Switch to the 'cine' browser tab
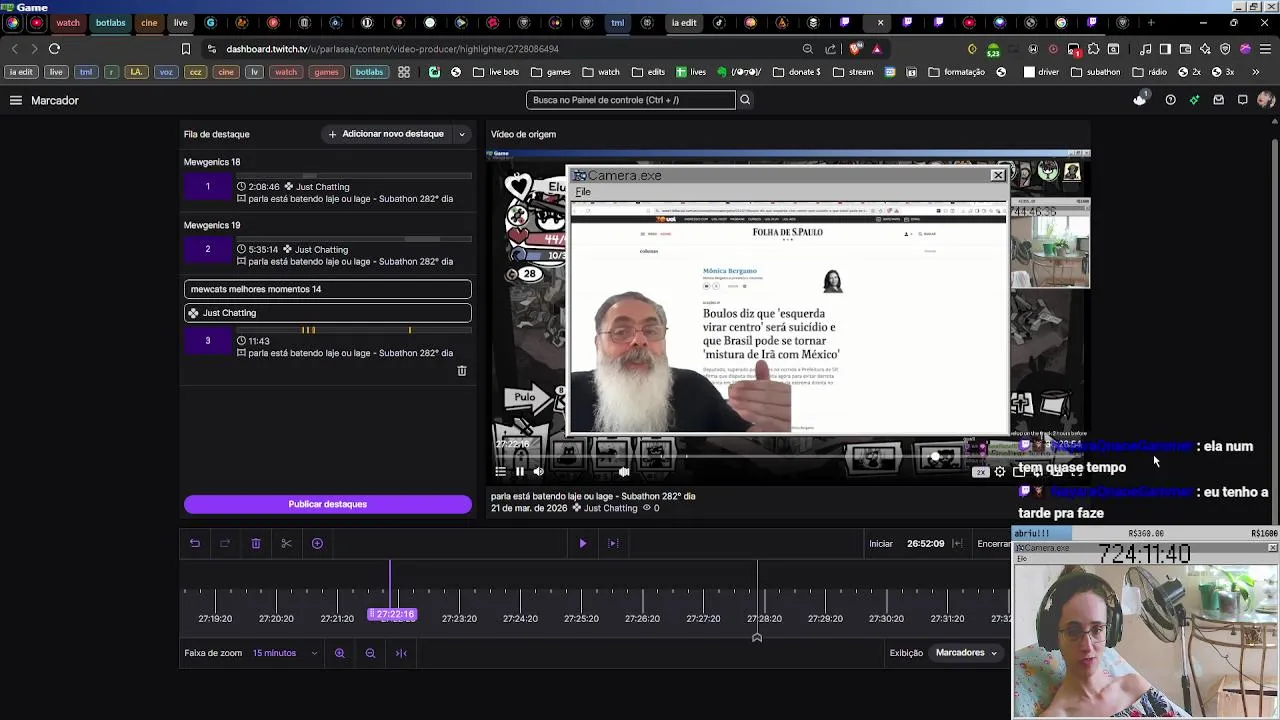1280x720 pixels. tap(149, 23)
